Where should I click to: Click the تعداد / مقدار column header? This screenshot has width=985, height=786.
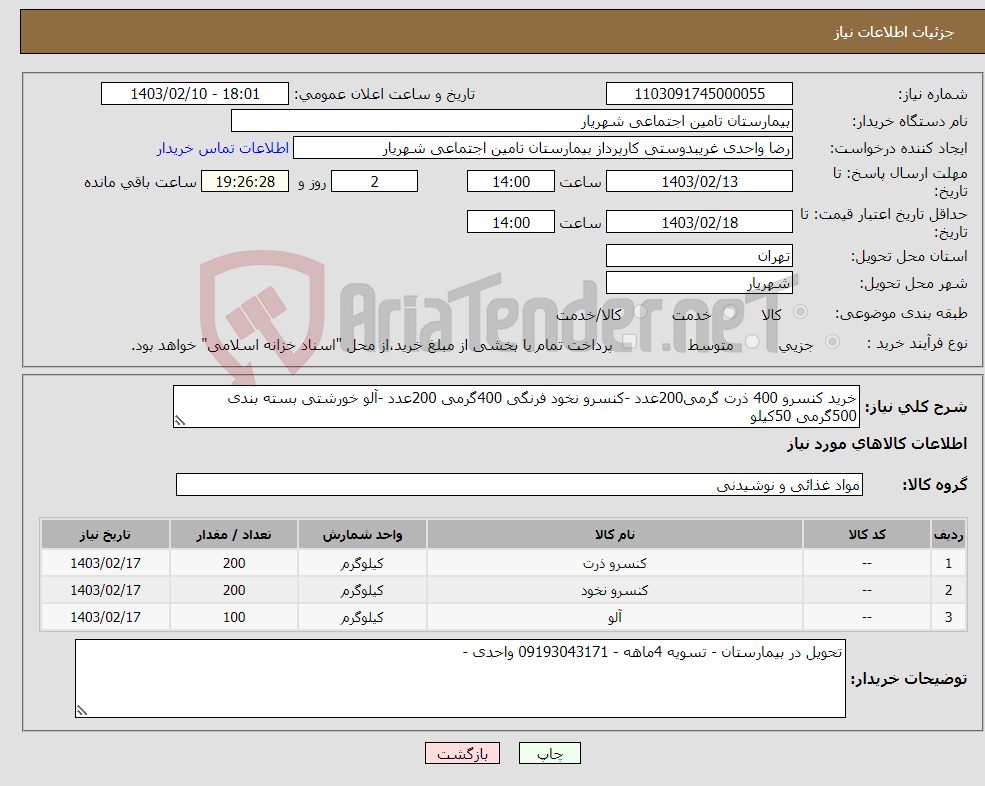pos(234,535)
